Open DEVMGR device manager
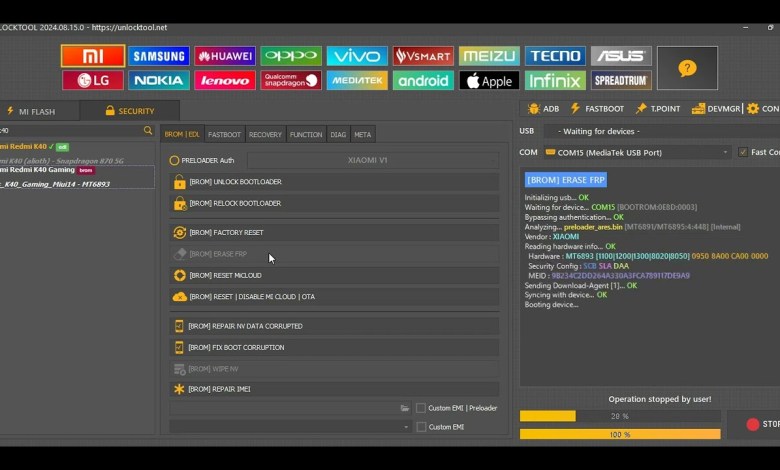This screenshot has height=470, width=780. [x=716, y=108]
